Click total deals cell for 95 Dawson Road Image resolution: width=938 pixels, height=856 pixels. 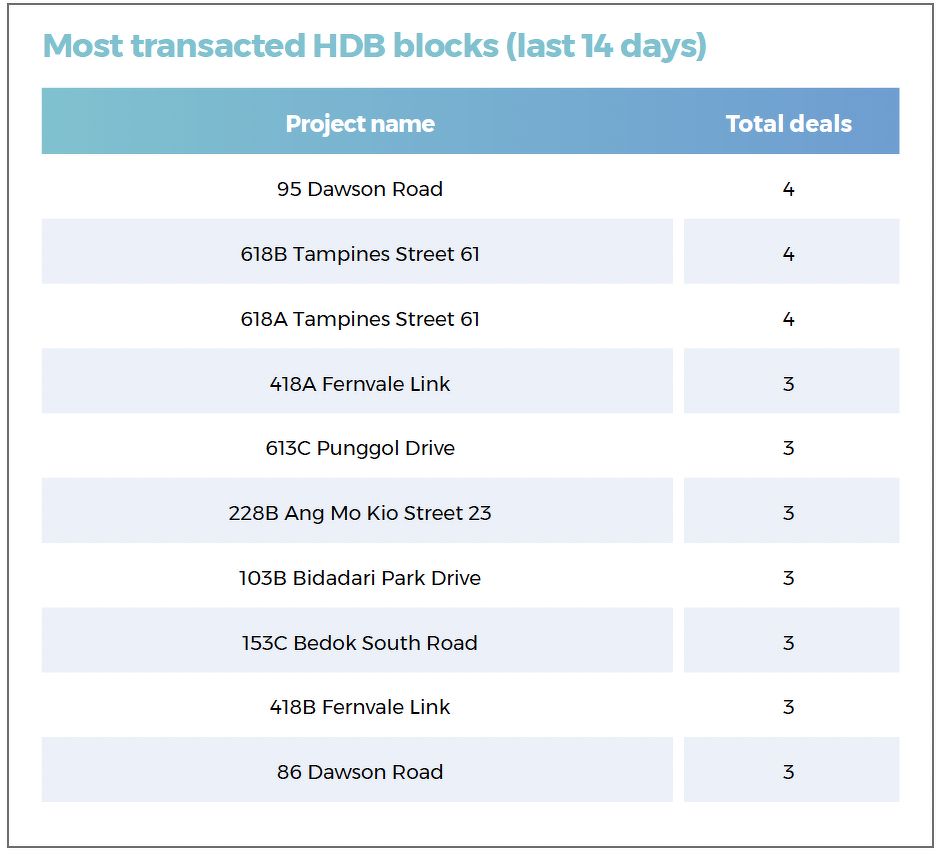pyautogui.click(x=788, y=189)
